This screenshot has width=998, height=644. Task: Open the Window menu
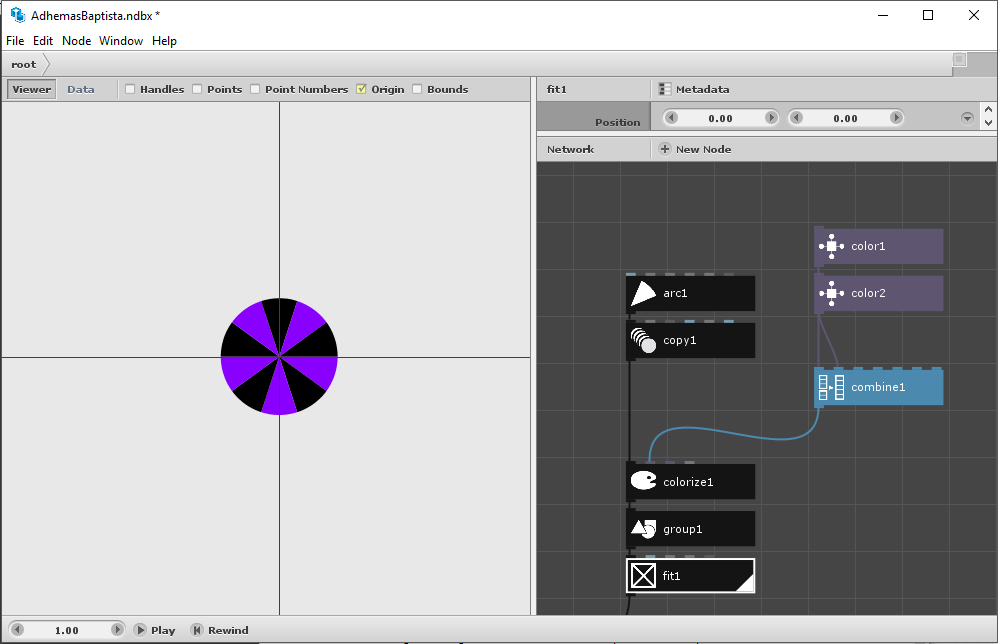click(x=121, y=41)
